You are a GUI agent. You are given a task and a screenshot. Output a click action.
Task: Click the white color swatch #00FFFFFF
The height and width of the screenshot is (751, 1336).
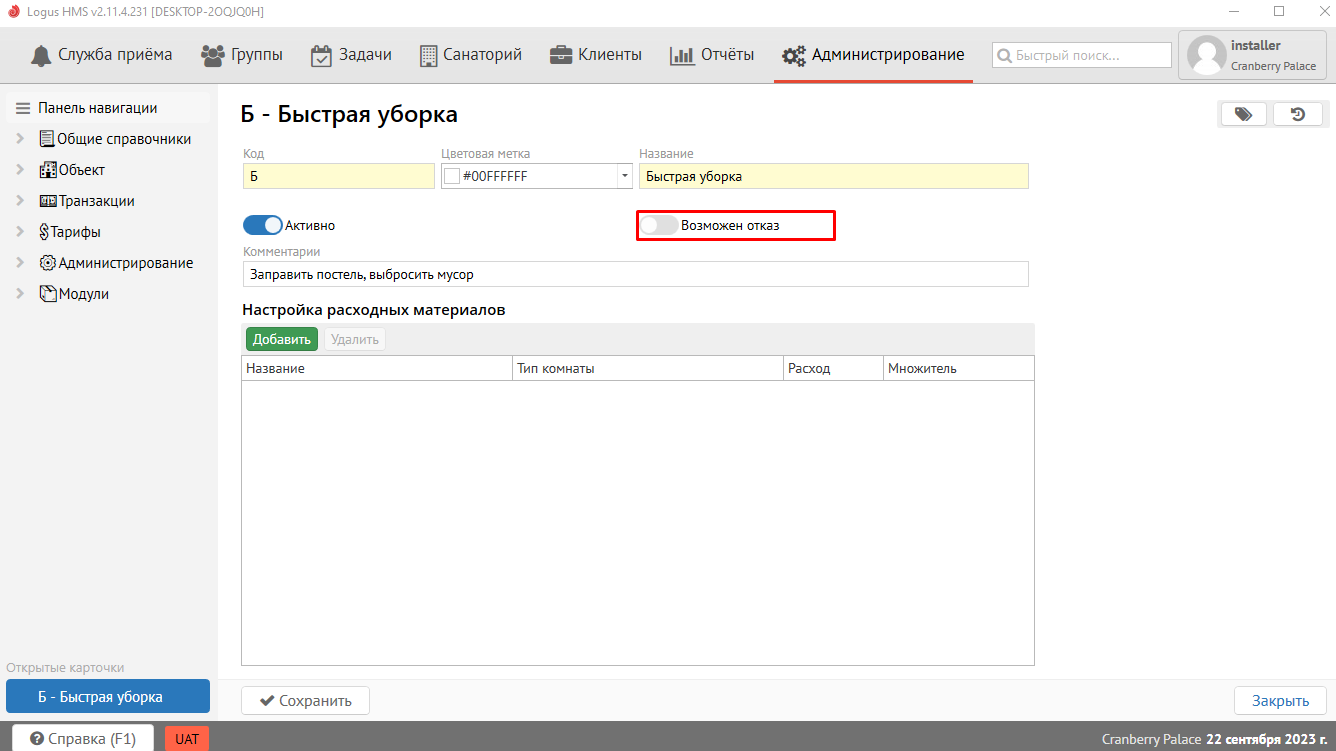tap(452, 176)
